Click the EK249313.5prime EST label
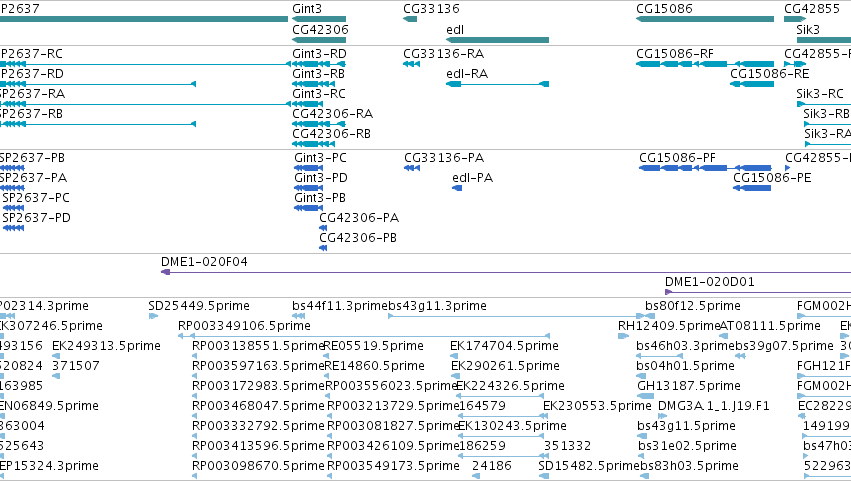 106,346
